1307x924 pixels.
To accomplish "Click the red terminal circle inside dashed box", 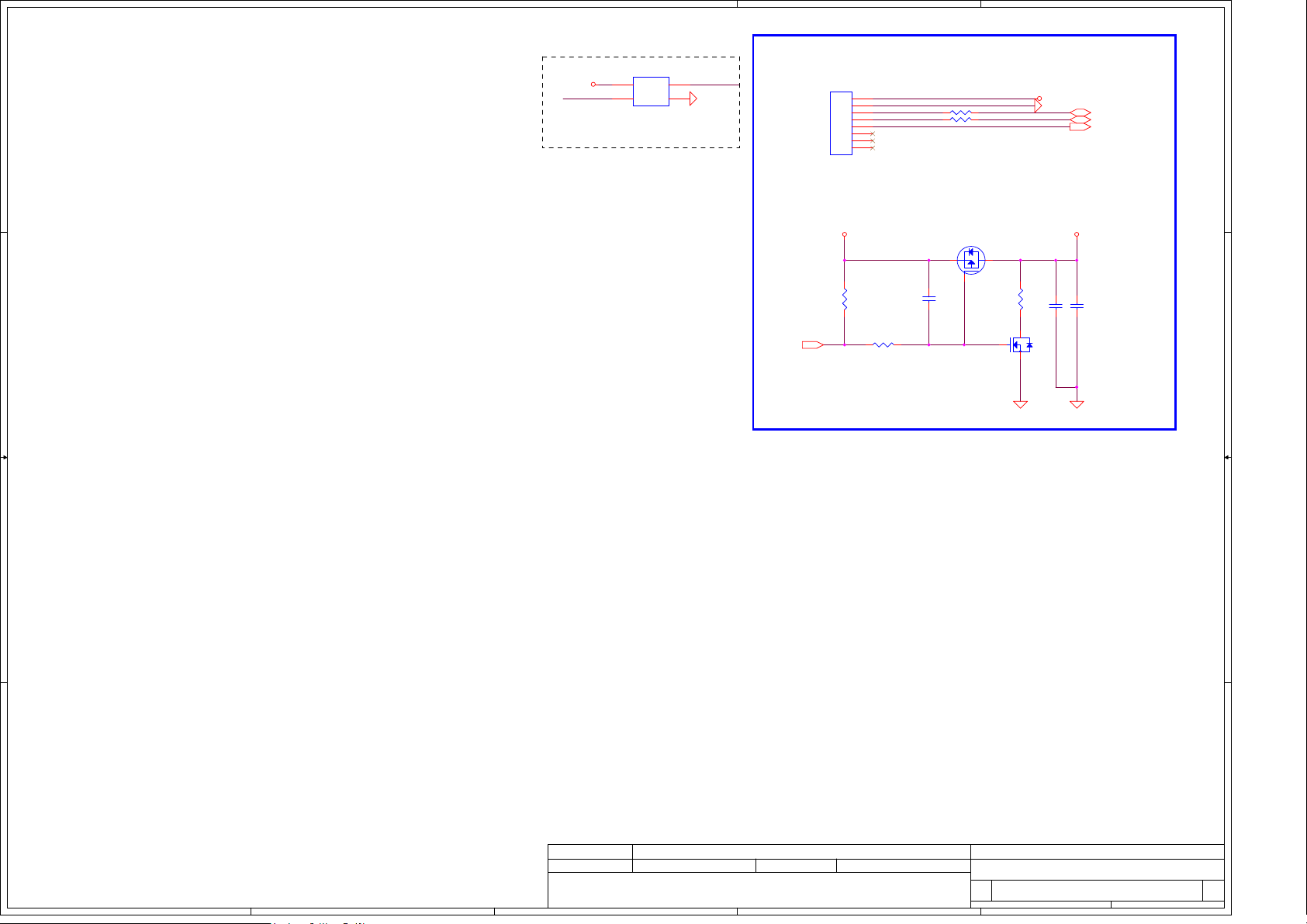I will click(593, 85).
